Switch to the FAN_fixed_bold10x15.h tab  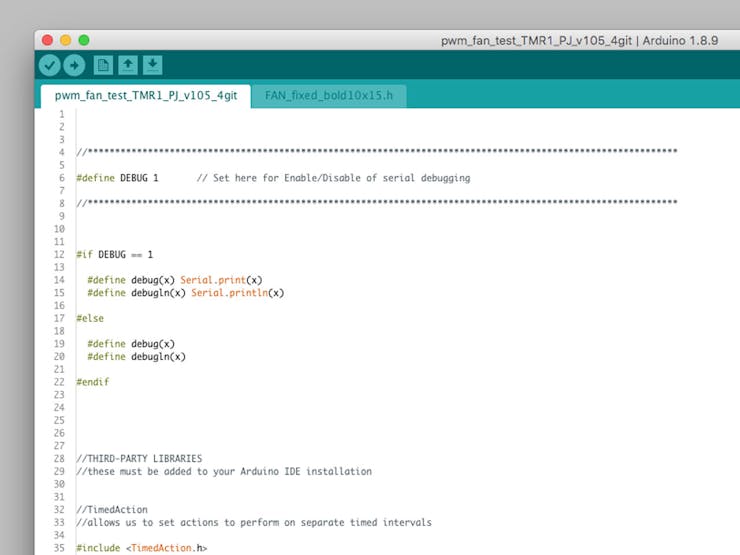[328, 96]
